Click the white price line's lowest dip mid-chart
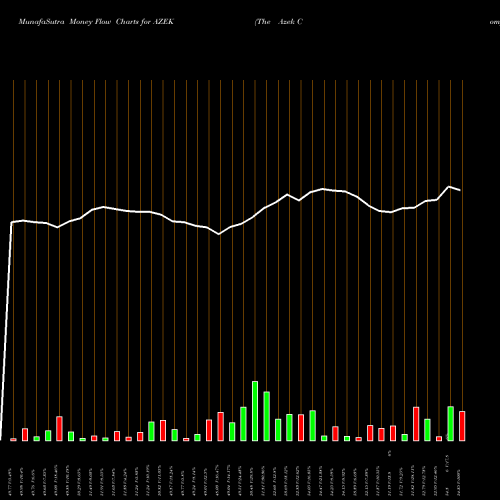The width and height of the screenshot is (500, 500). (219, 234)
